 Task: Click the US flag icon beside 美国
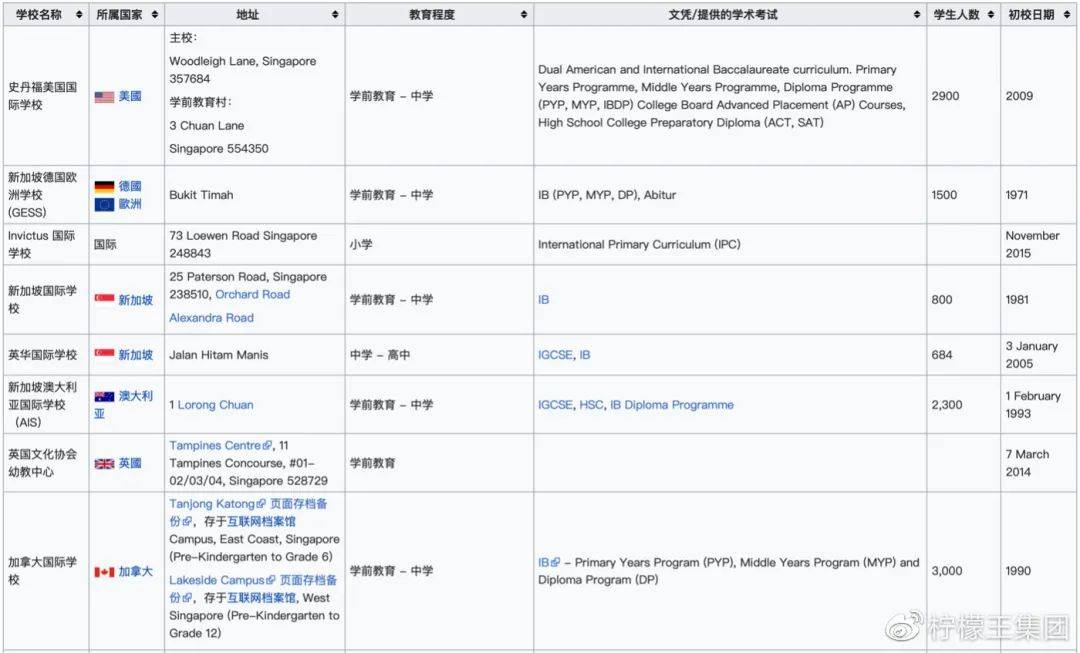point(104,96)
